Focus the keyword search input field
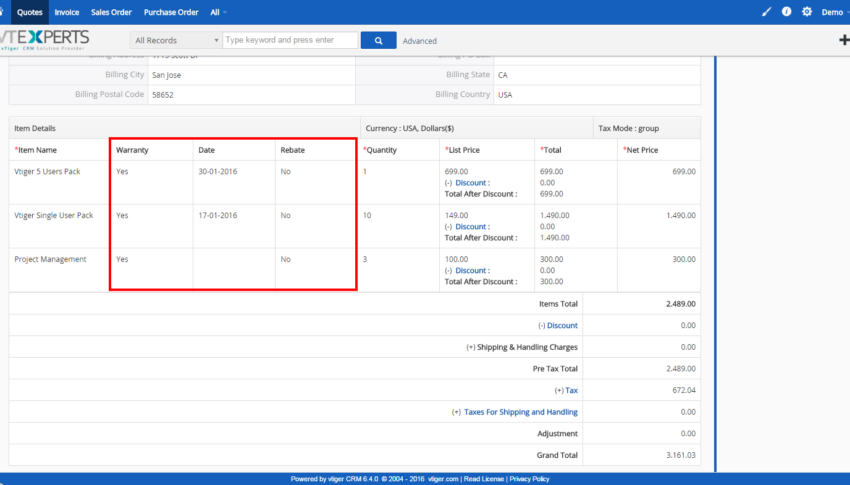The height and width of the screenshot is (485, 850). 290,40
